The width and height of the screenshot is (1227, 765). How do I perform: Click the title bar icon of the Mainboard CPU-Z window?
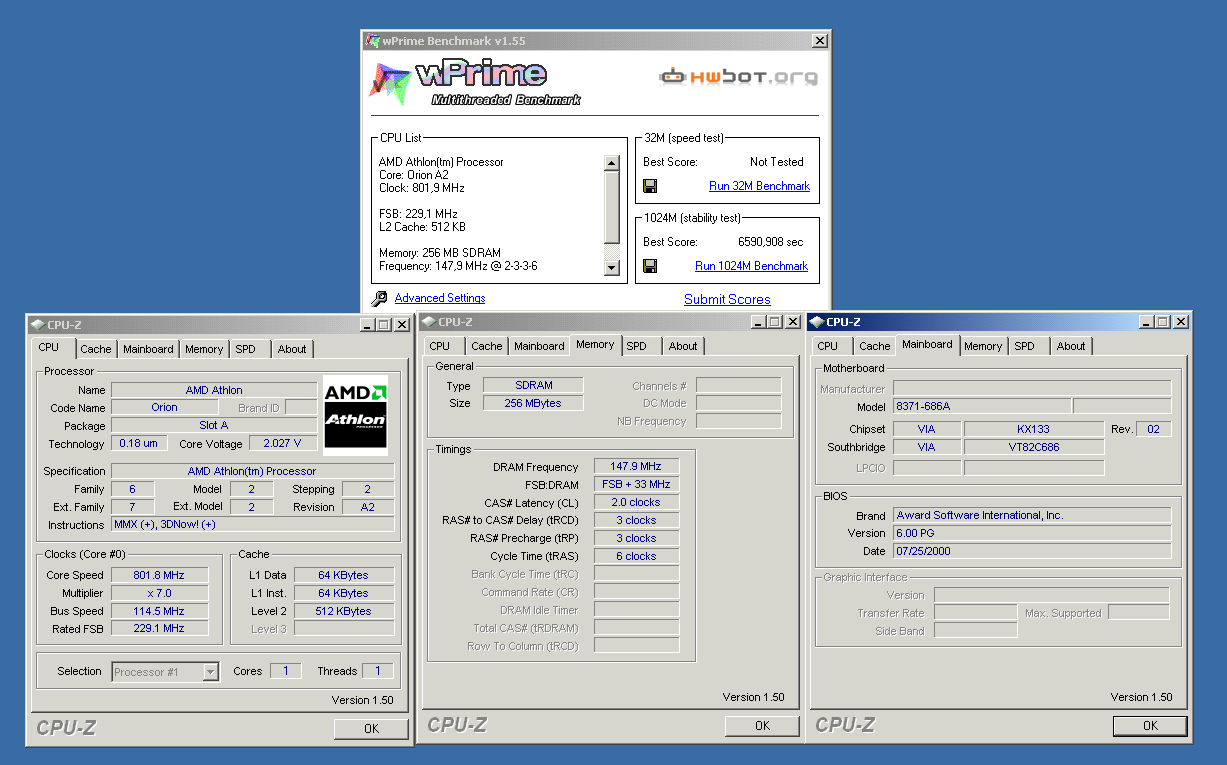[x=816, y=322]
